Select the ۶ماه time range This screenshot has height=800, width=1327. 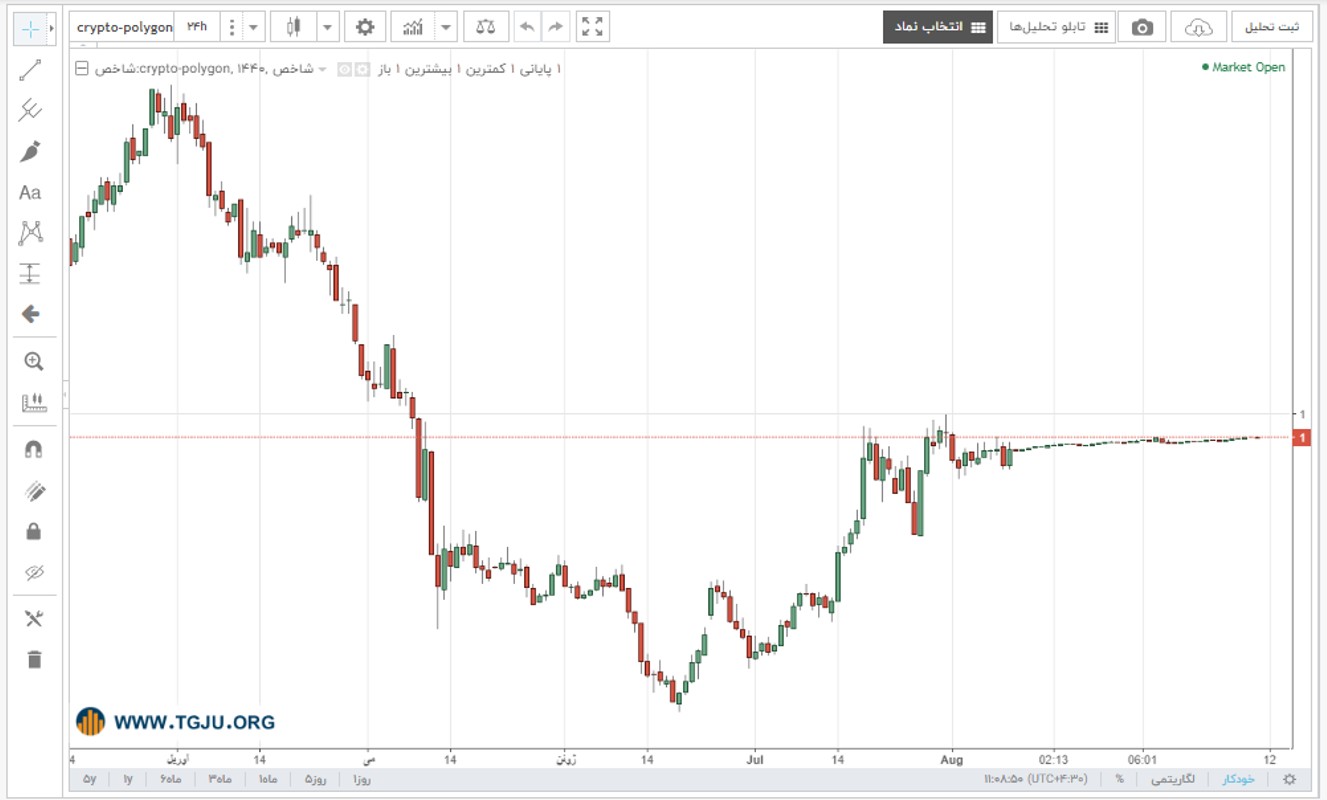click(x=172, y=779)
